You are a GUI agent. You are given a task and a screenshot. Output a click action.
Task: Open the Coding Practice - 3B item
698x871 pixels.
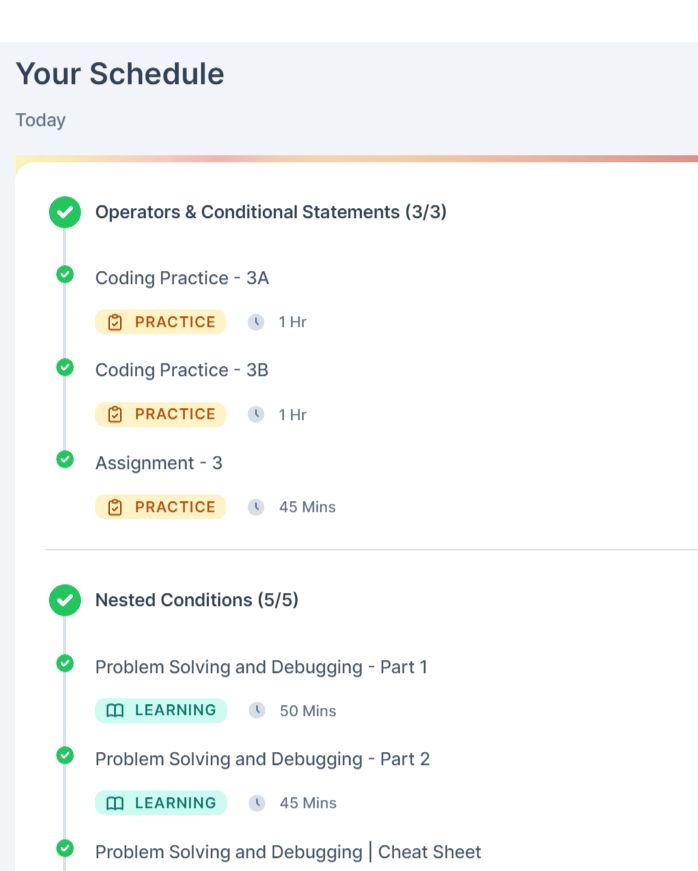182,370
